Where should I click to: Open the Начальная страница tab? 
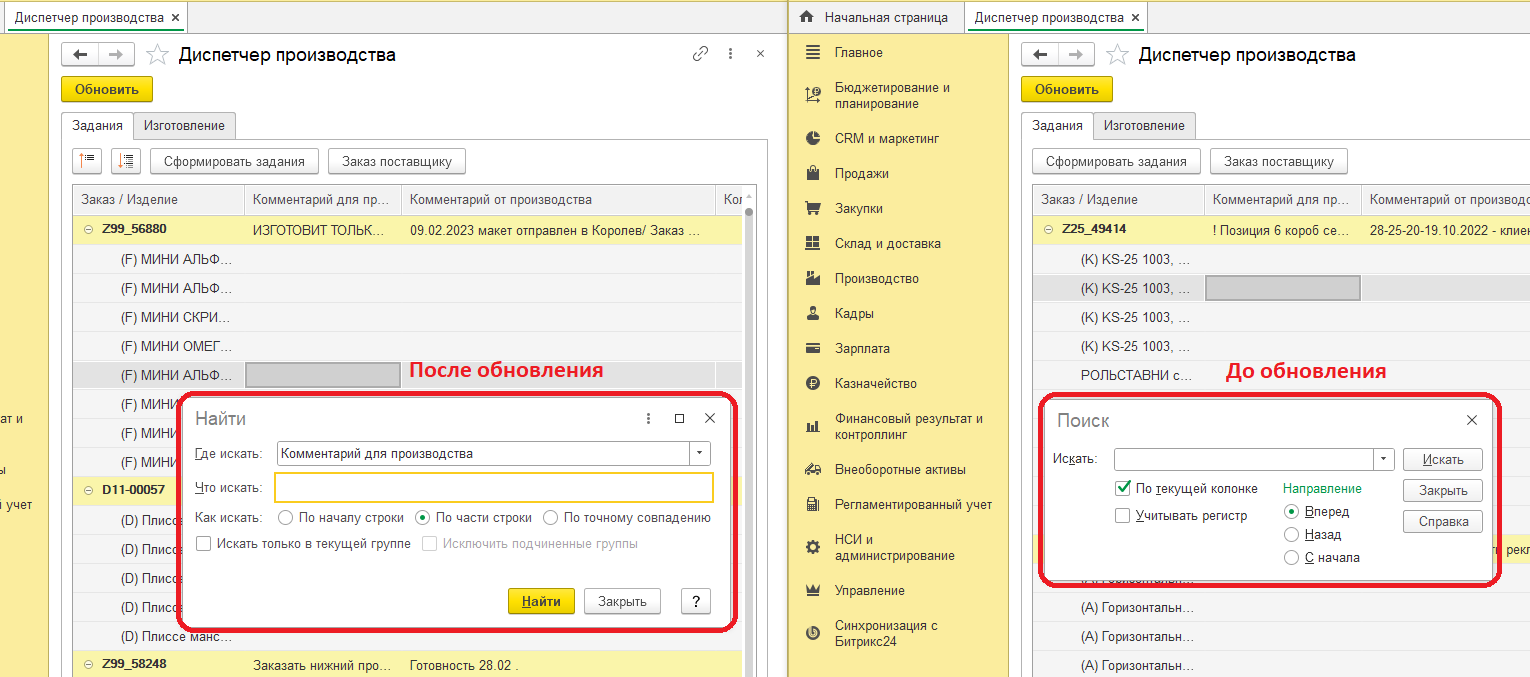[874, 17]
